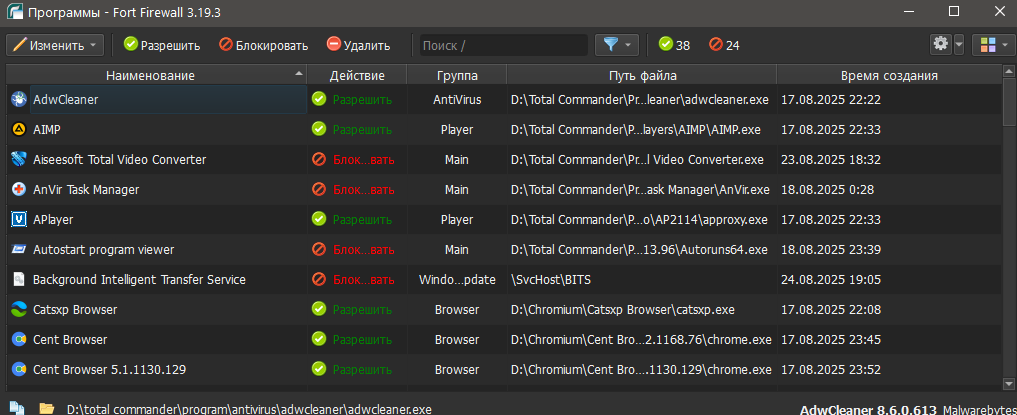This screenshot has height=415, width=1017.
Task: Sort by the Время создания column header
Action: pyautogui.click(x=889, y=75)
